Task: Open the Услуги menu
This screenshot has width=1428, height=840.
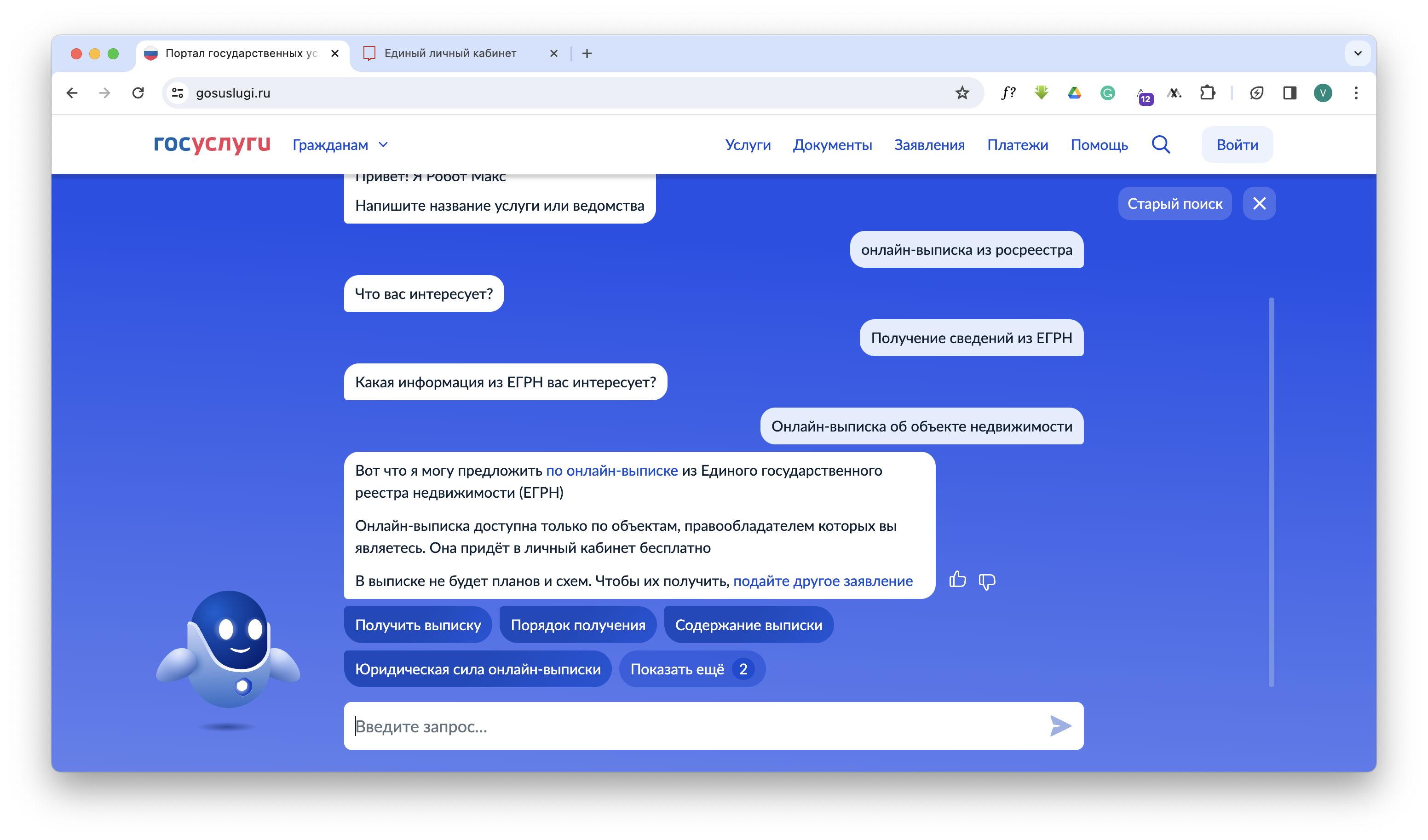Action: 748,145
